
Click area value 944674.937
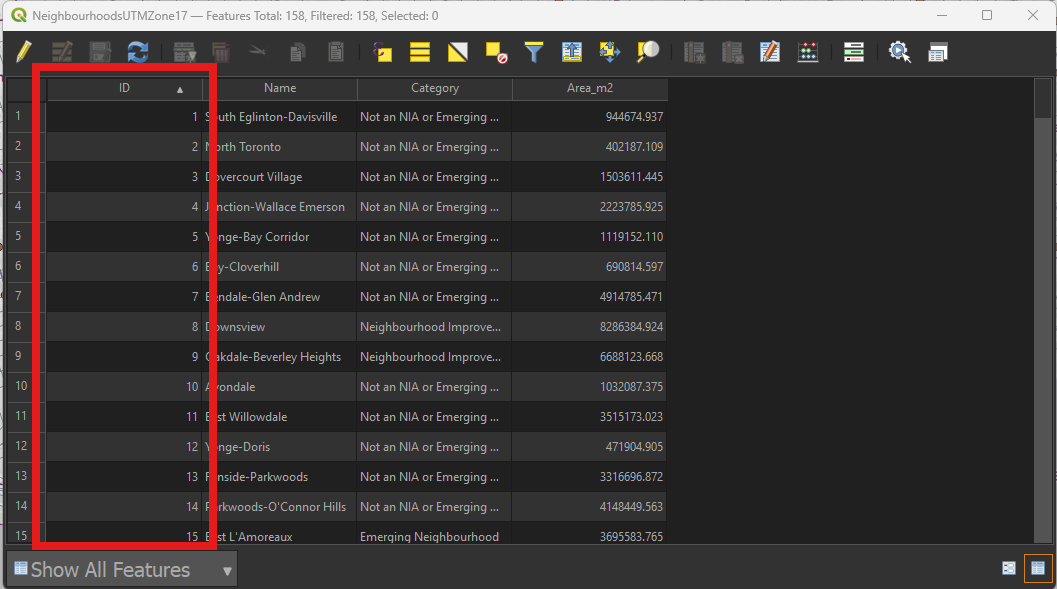(x=590, y=117)
